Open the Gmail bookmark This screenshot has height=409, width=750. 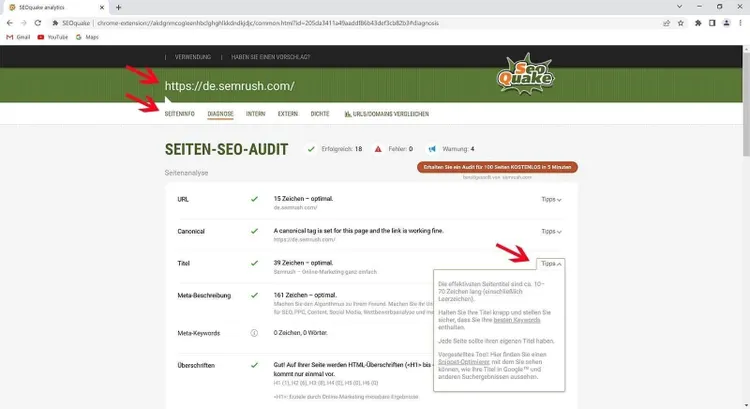click(x=18, y=37)
